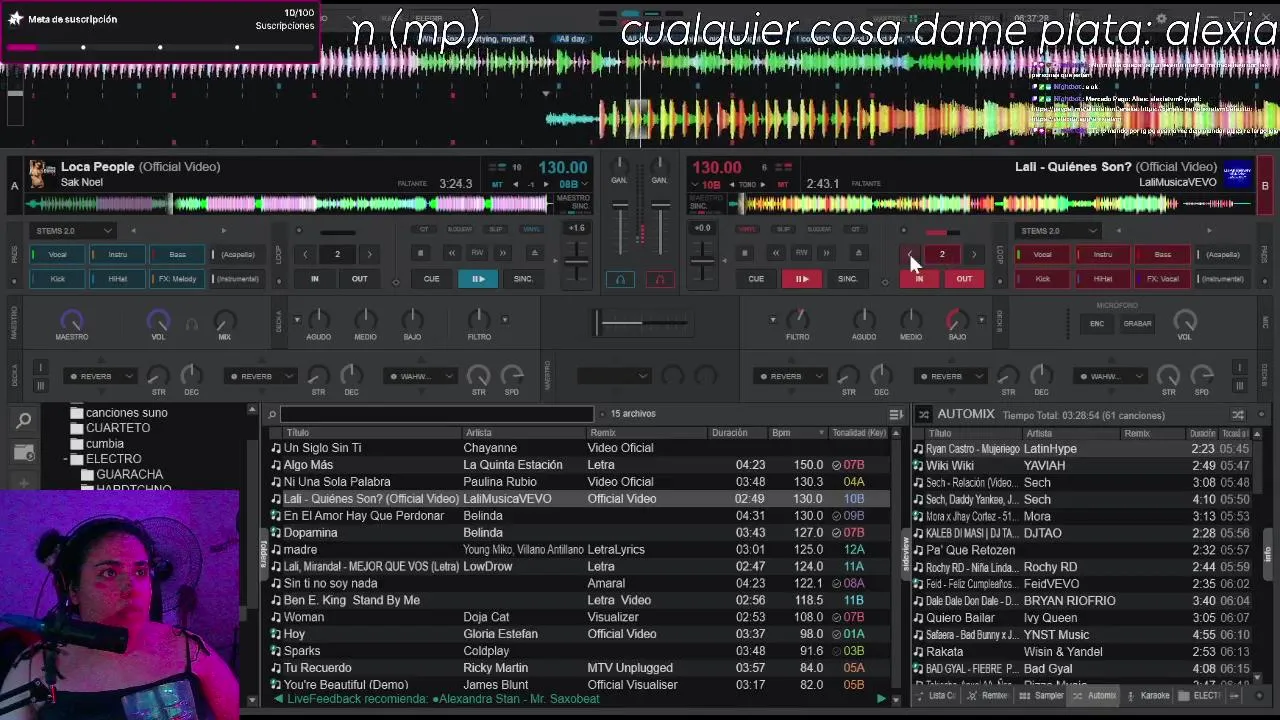Open the STEMS 2.0 dropdown on deck A

pyautogui.click(x=74, y=231)
